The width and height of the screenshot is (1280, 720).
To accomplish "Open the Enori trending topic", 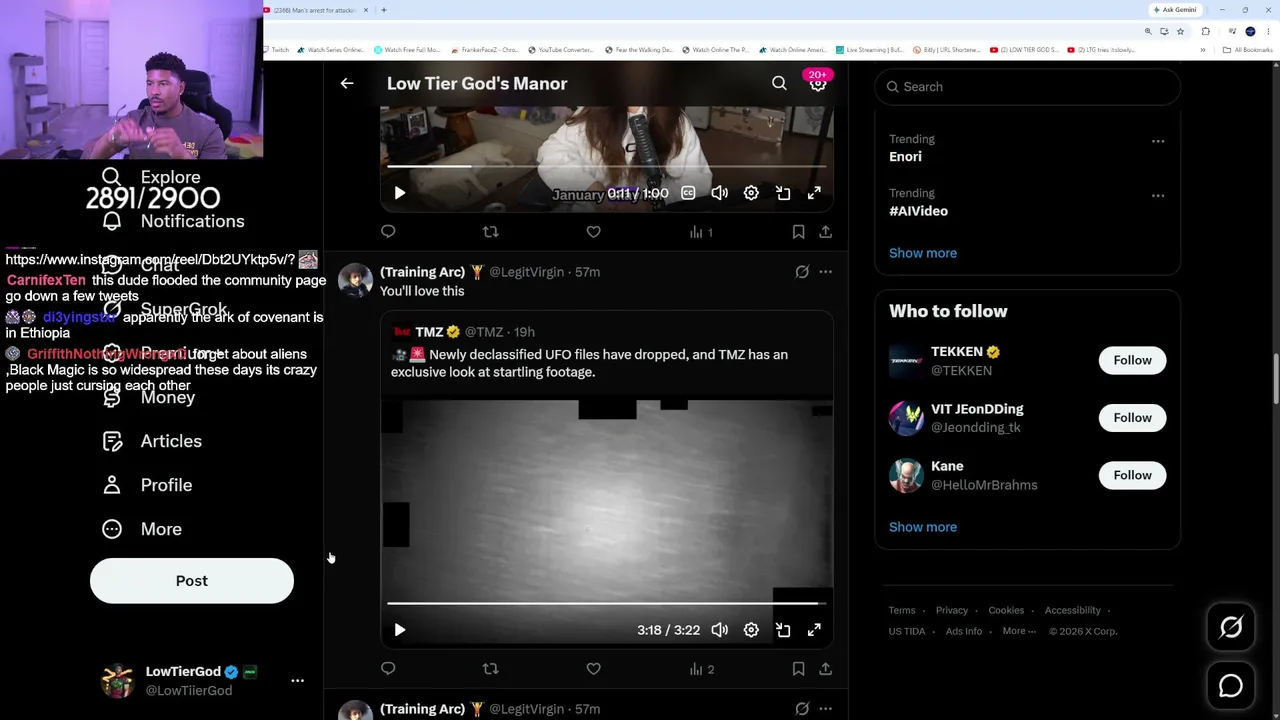I will point(905,157).
